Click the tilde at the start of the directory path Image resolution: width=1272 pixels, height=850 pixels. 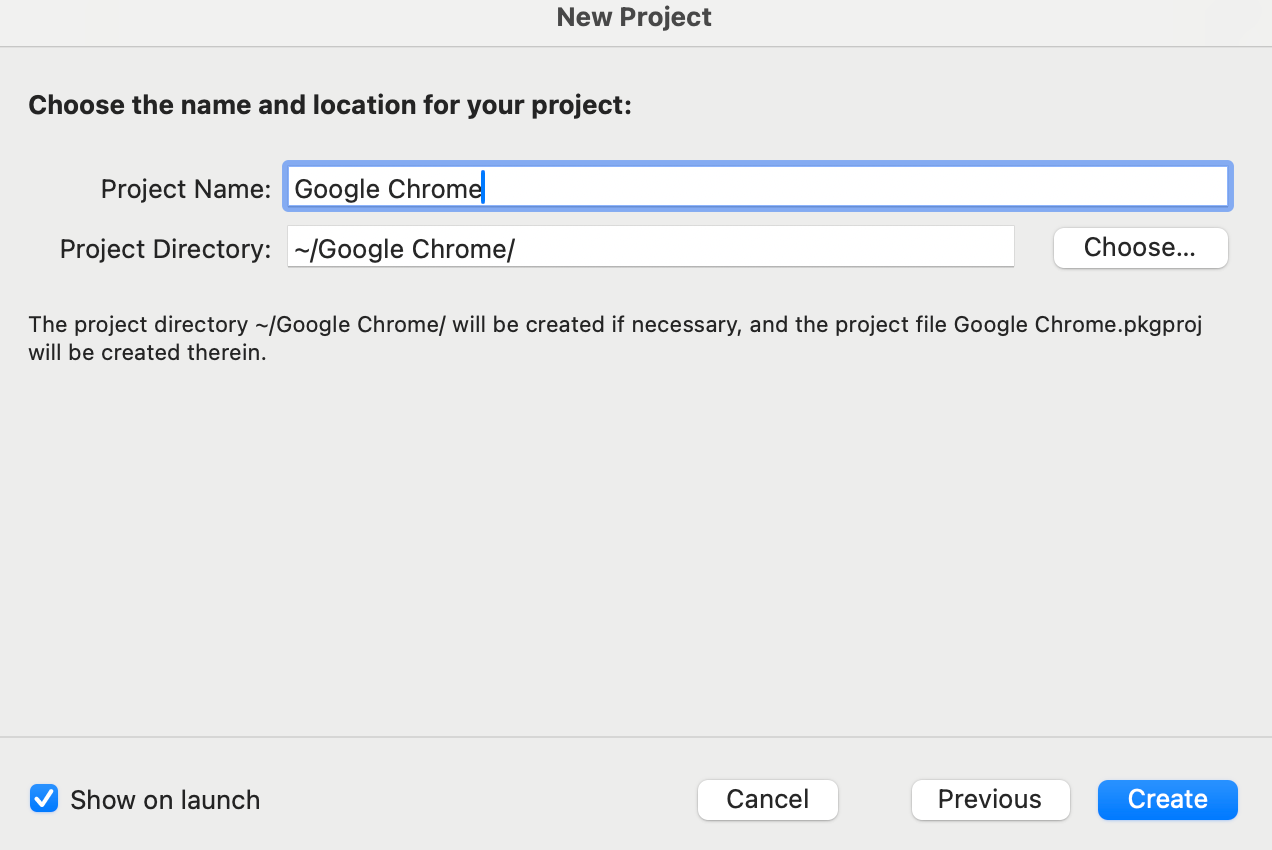point(300,249)
